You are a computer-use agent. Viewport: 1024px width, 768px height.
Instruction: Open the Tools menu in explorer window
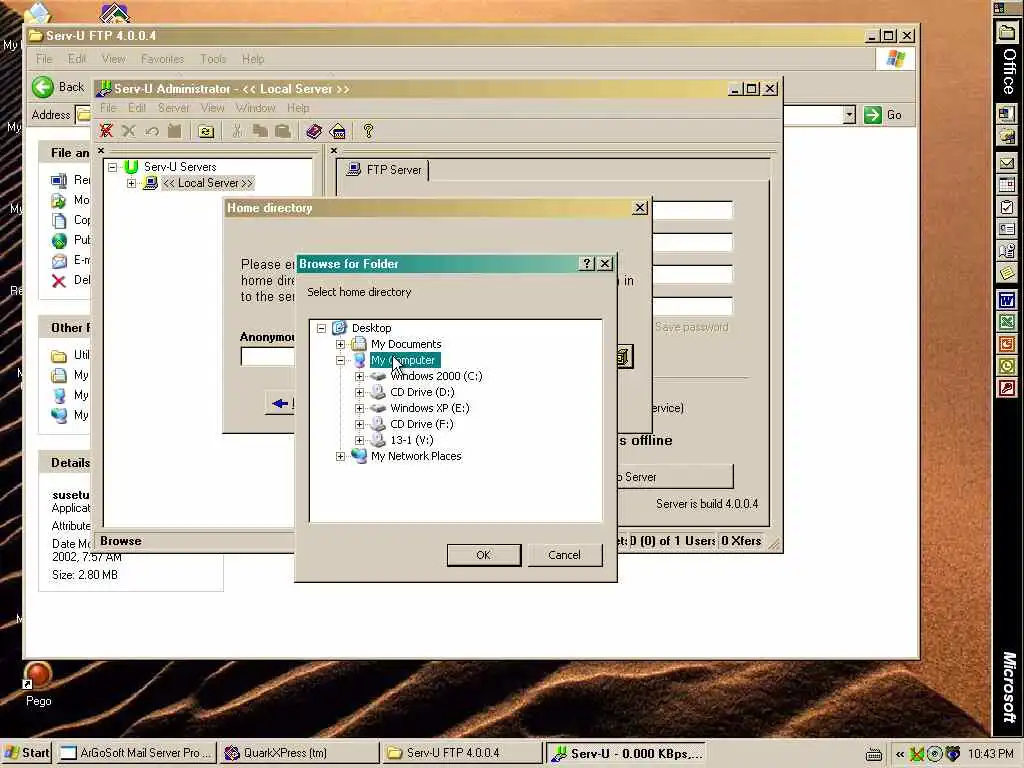[x=214, y=59]
